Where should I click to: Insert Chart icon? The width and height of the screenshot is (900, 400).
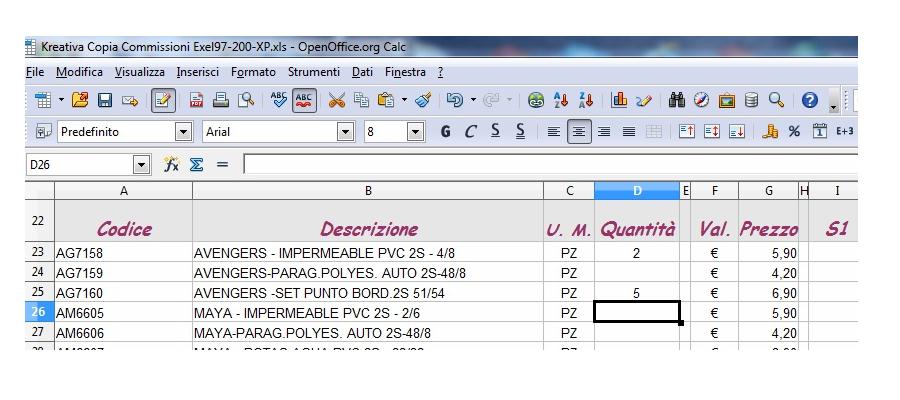(619, 100)
